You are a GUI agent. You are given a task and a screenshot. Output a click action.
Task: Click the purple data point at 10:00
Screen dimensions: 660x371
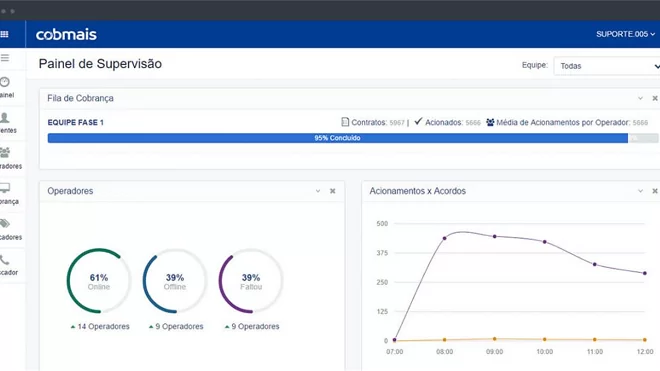[545, 242]
